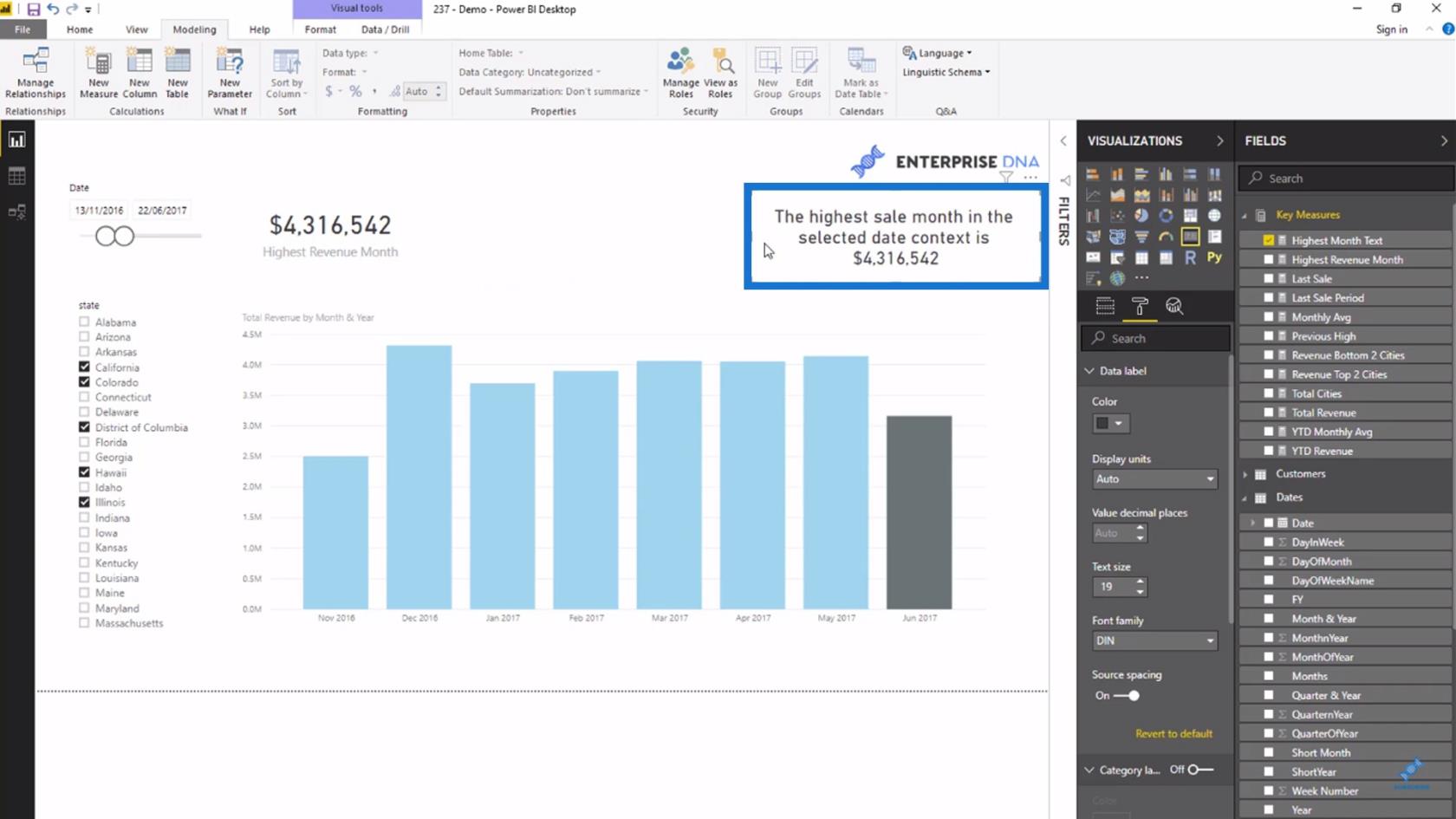
Task: Toggle Source spacing switch off
Action: coord(1128,695)
